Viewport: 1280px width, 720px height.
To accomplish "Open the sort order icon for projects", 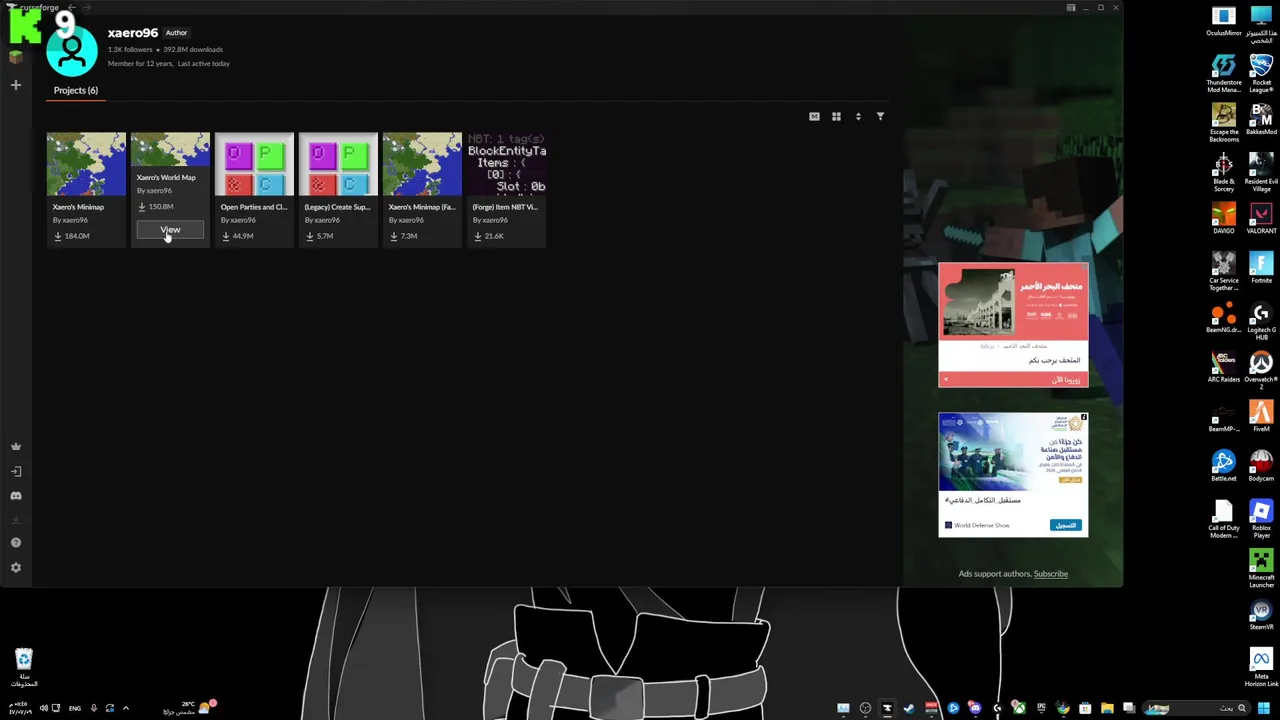I will point(858,117).
